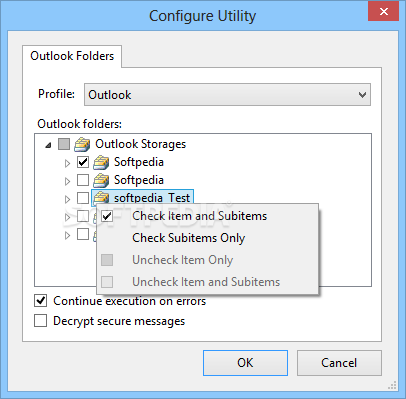Click the softpedia_Test storage icon

(101, 198)
